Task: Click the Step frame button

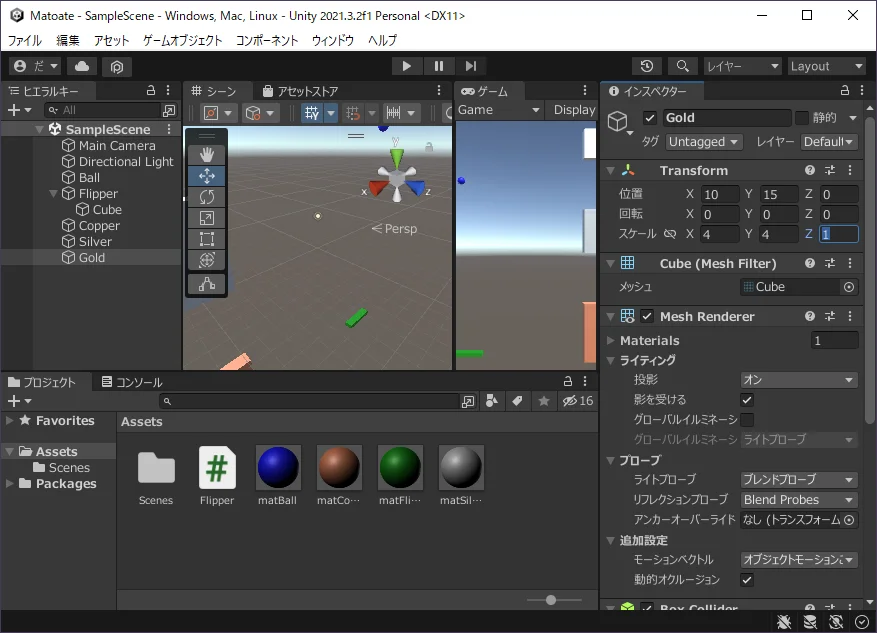Action: (x=471, y=66)
